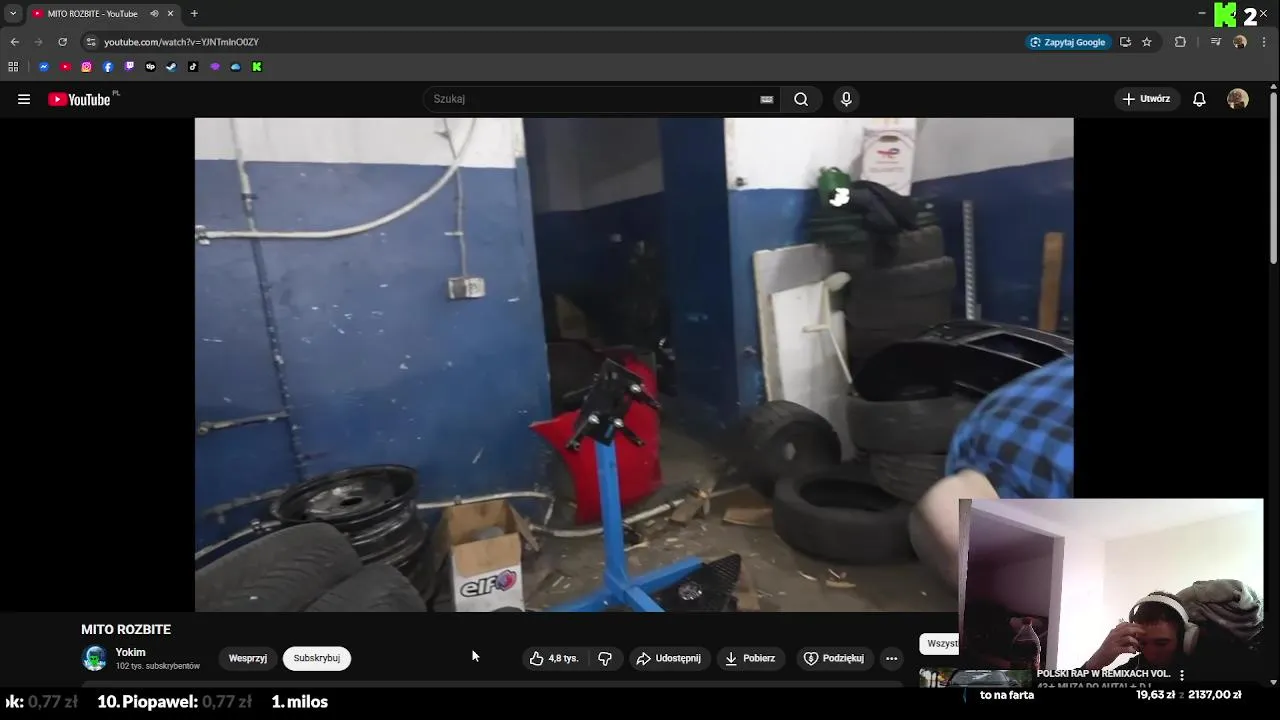Viewport: 1280px width, 720px height.
Task: View site information icon in address bar
Action: coord(91,42)
